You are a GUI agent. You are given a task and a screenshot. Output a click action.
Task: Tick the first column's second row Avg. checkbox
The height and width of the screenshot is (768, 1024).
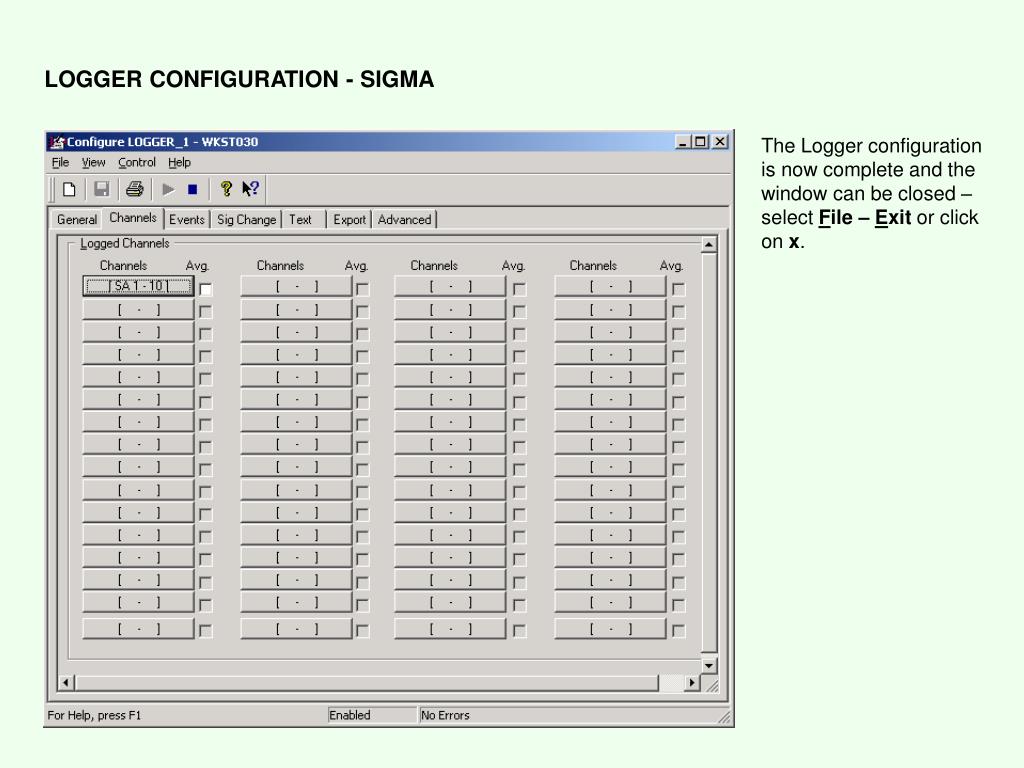pos(206,312)
